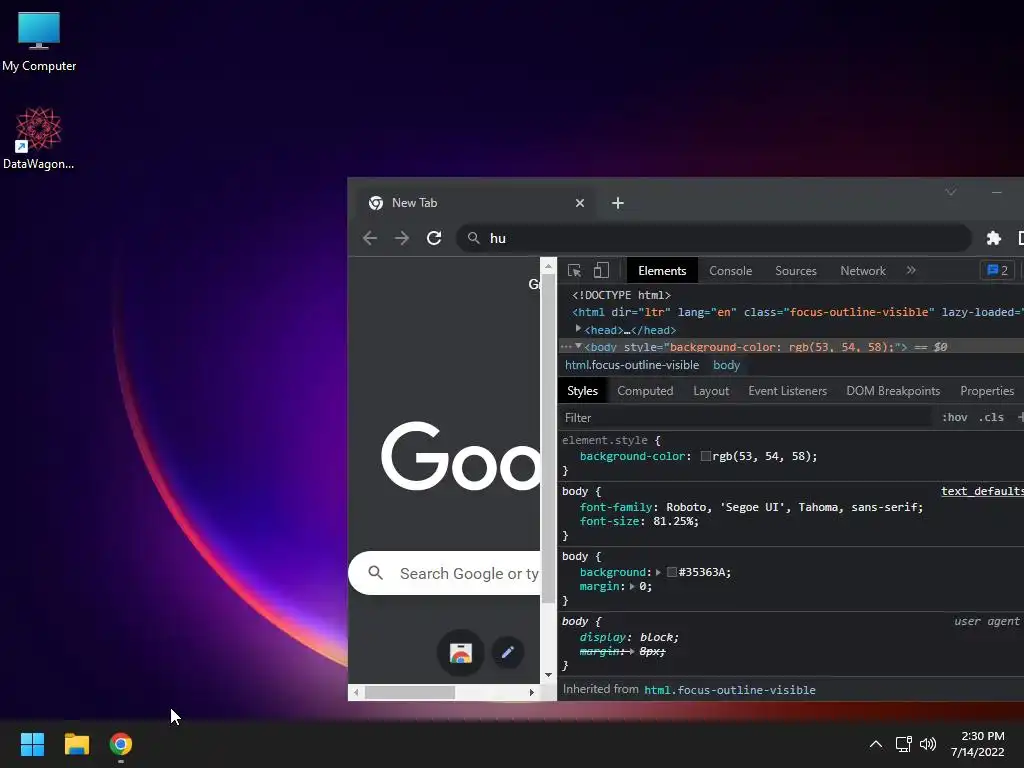Click the search magnifier in address bar
The height and width of the screenshot is (768, 1024).
[x=473, y=238]
